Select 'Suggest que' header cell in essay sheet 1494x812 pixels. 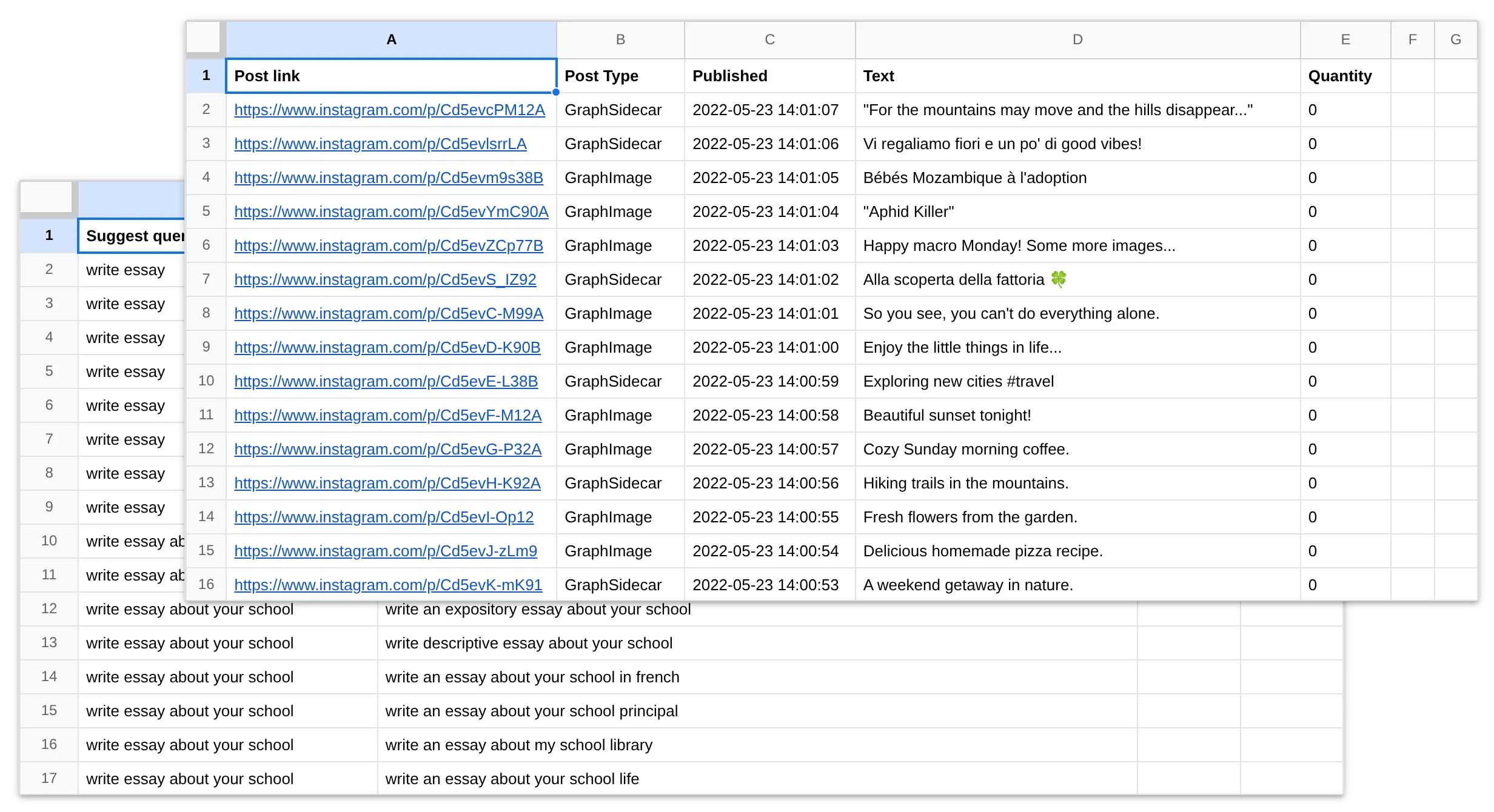(x=132, y=236)
